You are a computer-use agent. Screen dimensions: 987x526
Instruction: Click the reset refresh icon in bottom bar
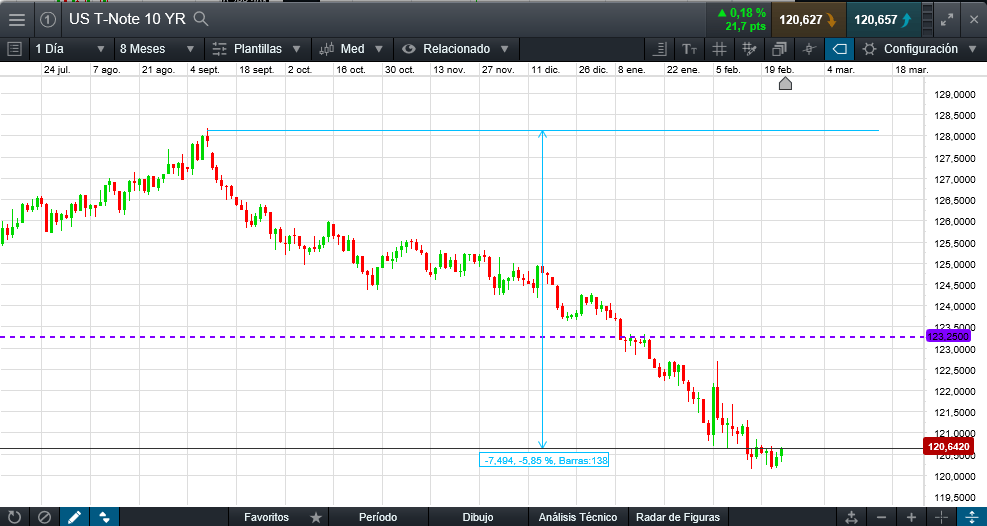coord(14,517)
